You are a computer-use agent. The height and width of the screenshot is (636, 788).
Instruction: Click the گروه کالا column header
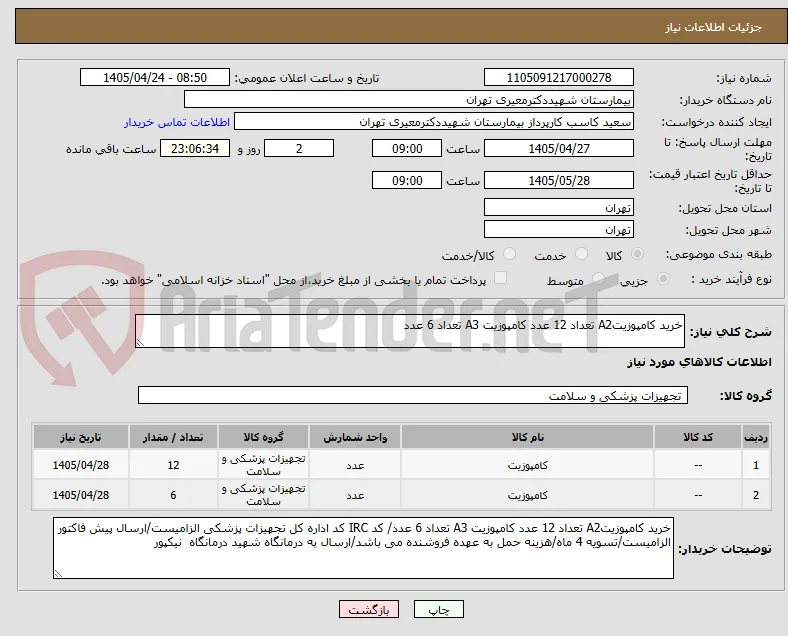coord(263,437)
